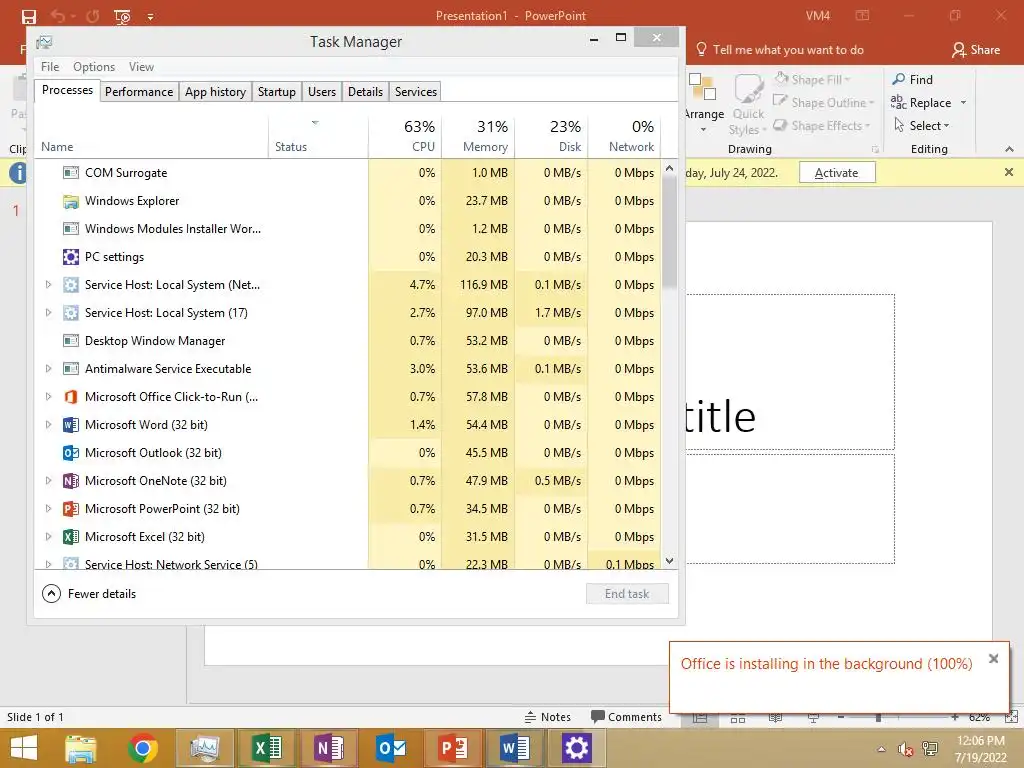Screen dimensions: 1024x768
Task: Click the Find magnifier icon in PowerPoint ribbon
Action: (899, 79)
